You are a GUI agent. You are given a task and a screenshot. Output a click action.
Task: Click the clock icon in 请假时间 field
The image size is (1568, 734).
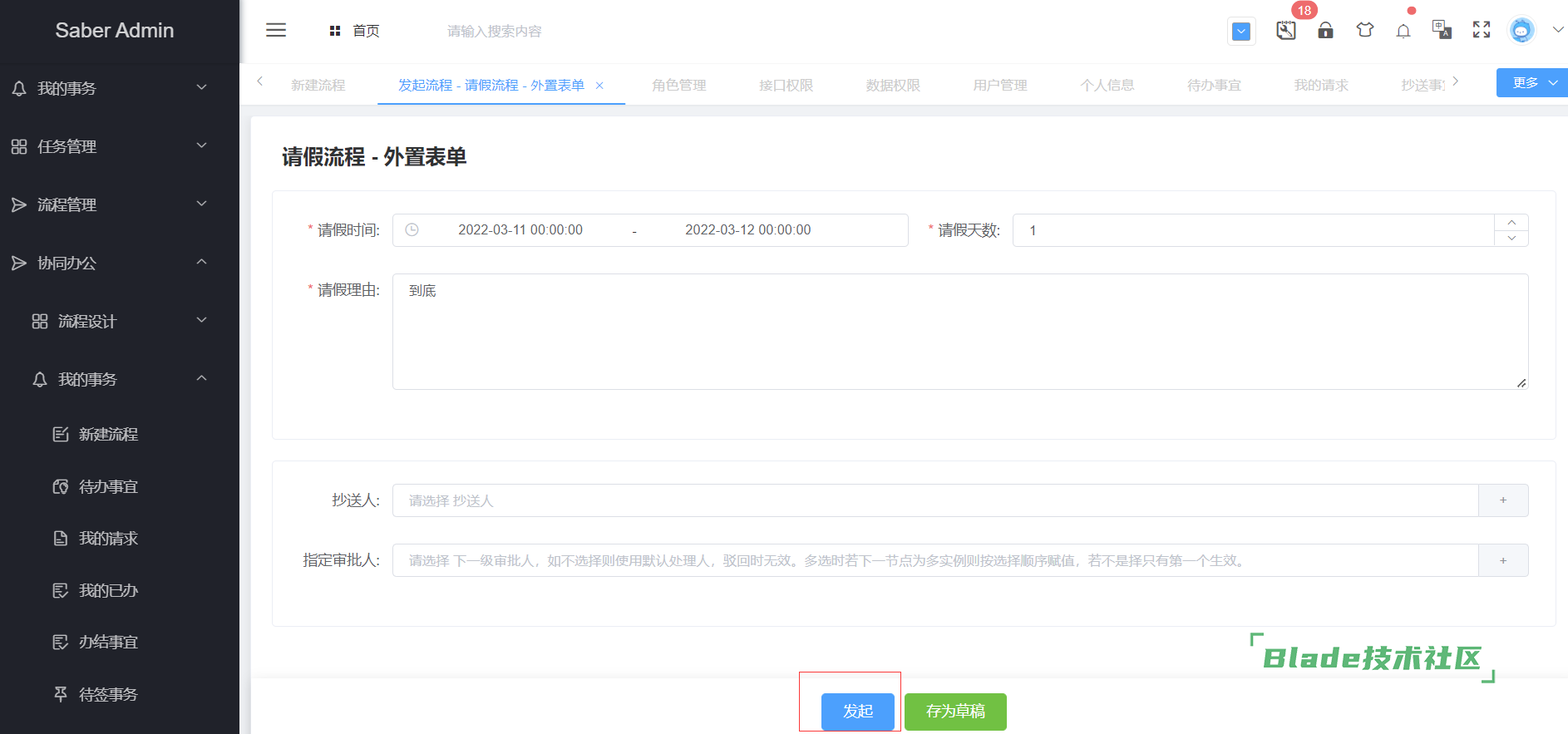coord(412,230)
